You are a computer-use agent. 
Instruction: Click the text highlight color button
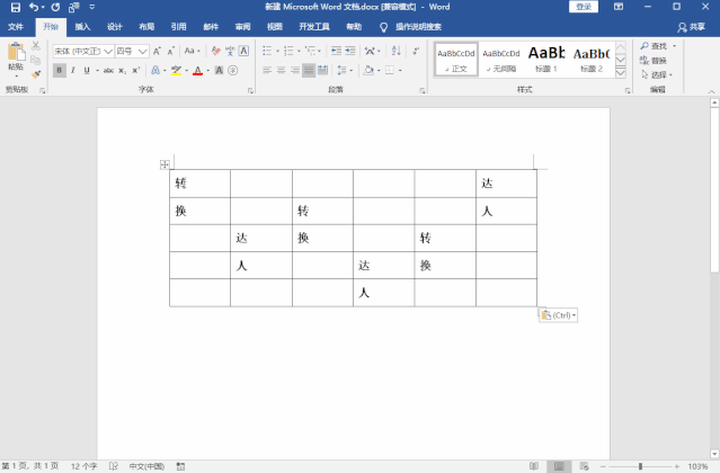pyautogui.click(x=176, y=70)
